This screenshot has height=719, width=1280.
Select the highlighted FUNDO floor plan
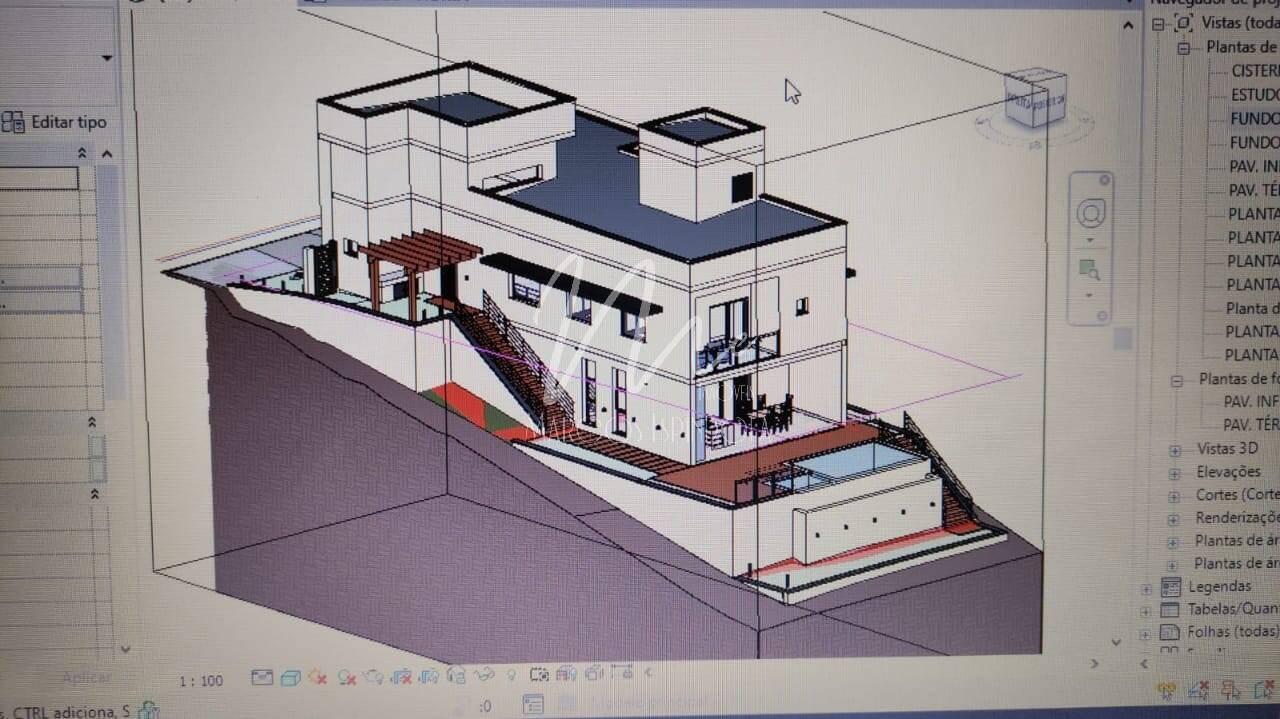pos(1254,118)
